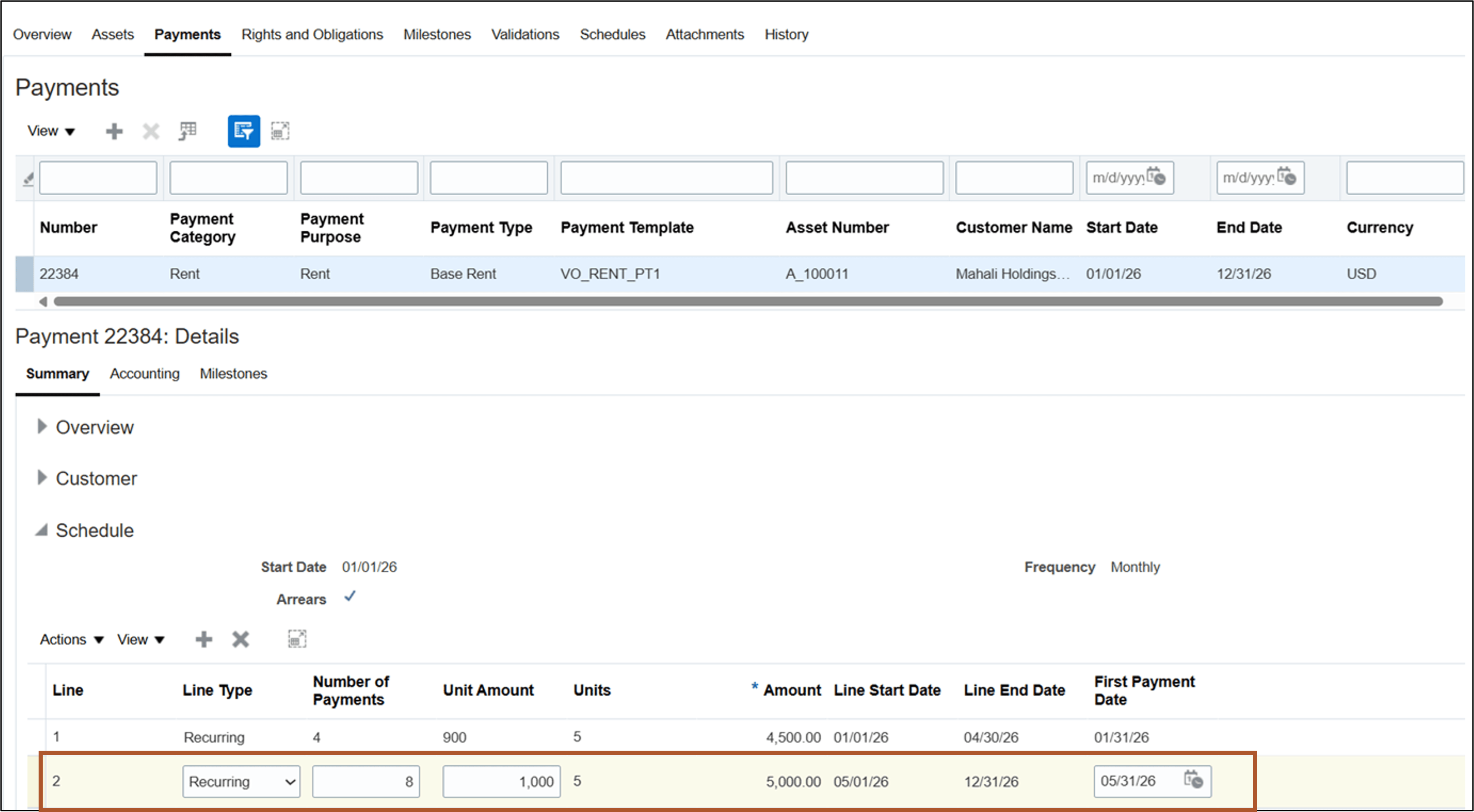Click the Monthly frequency value

[1135, 567]
